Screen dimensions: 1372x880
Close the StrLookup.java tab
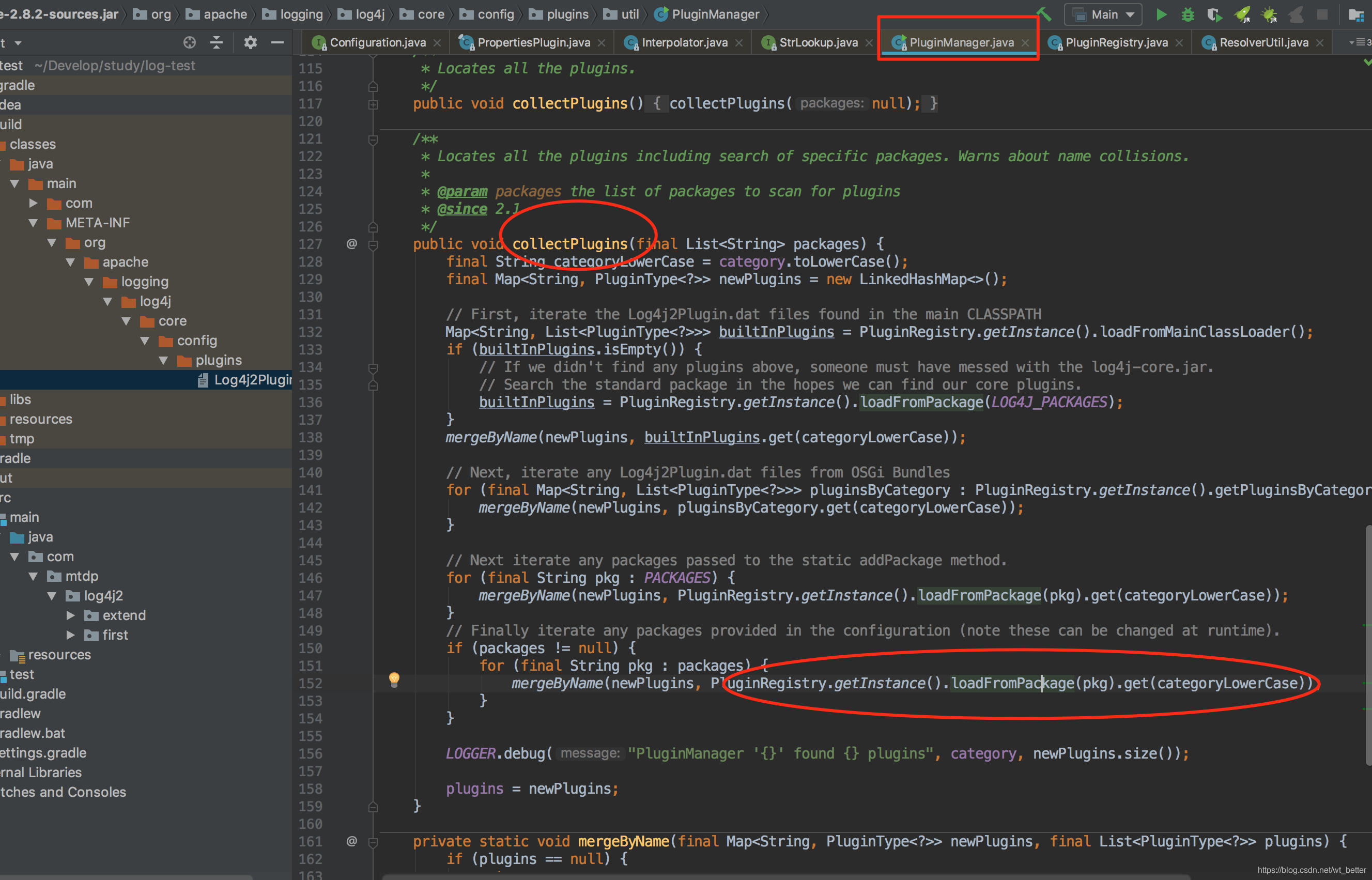point(870,42)
